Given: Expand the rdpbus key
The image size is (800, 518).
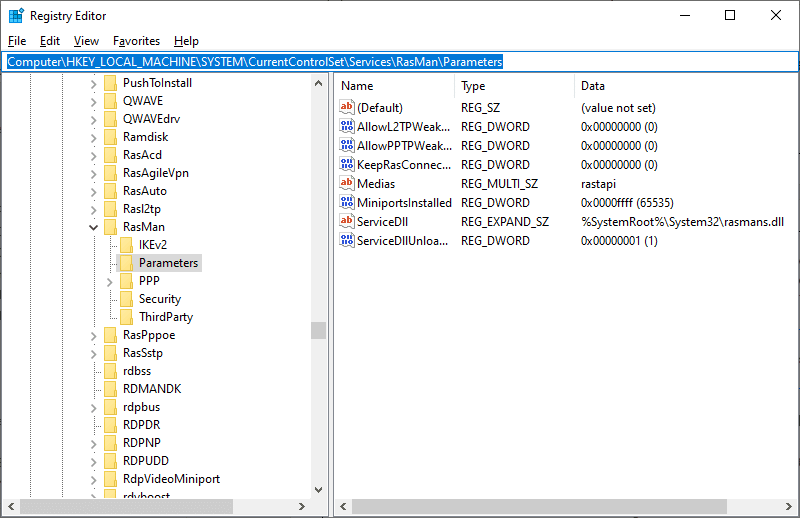Looking at the screenshot, I should tap(93, 408).
